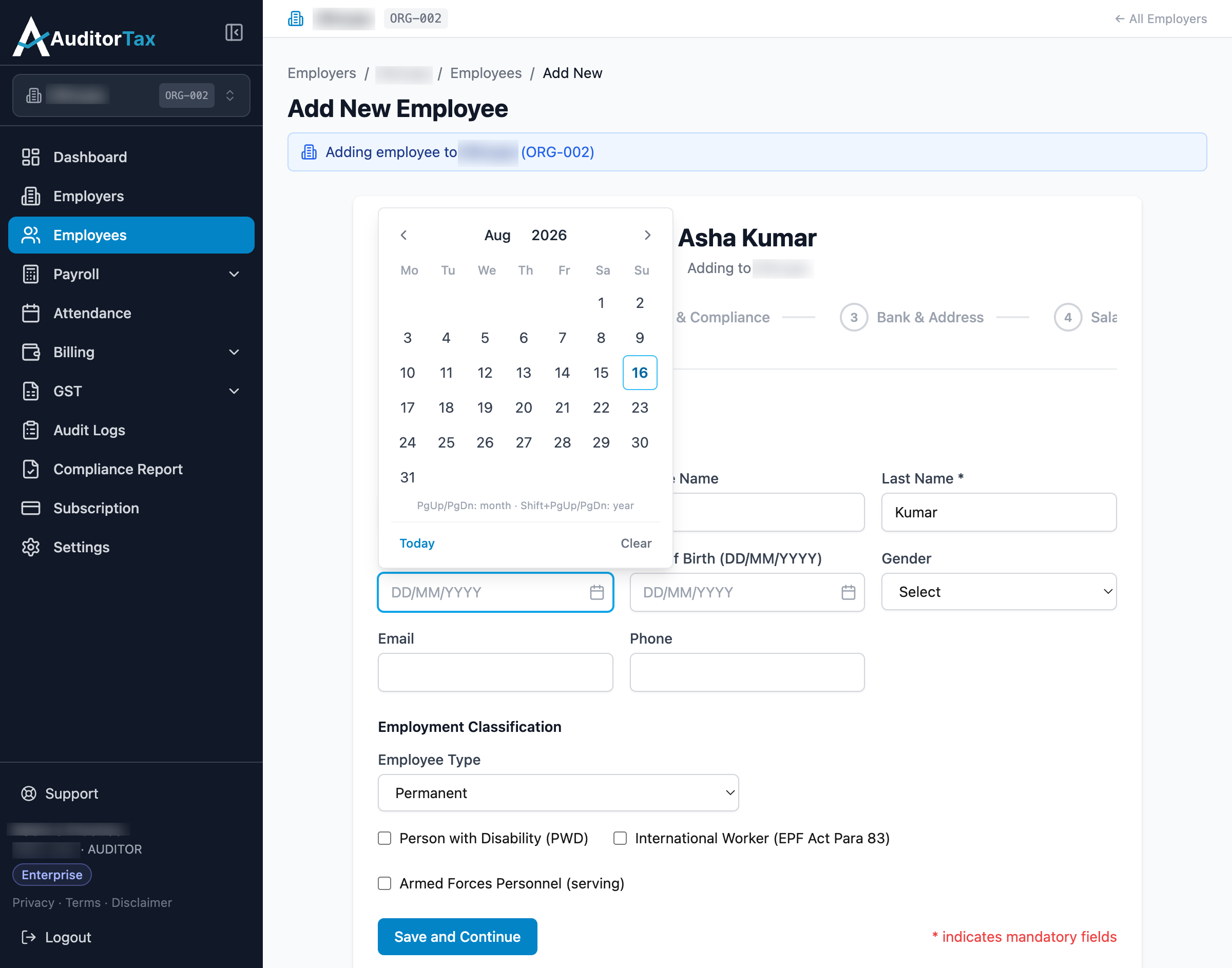1232x968 pixels.
Task: Choose date 20 in the calendar
Action: (524, 408)
